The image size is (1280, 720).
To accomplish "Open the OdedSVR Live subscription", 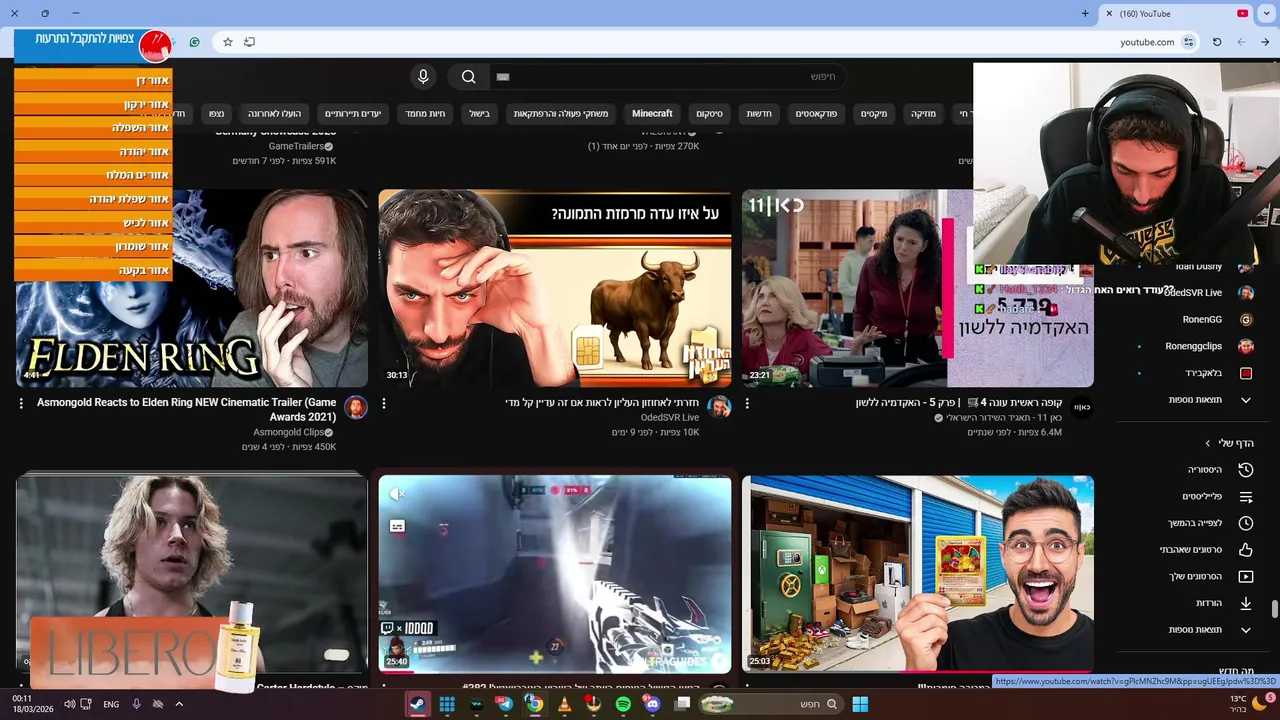I will pyautogui.click(x=1195, y=293).
